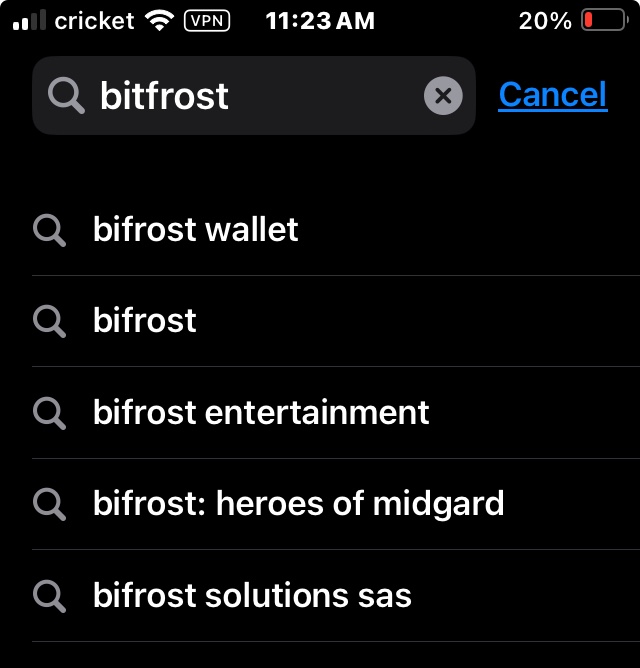Tap the magnifier beside bifrost solutions sas
The height and width of the screenshot is (668, 640).
(x=49, y=596)
